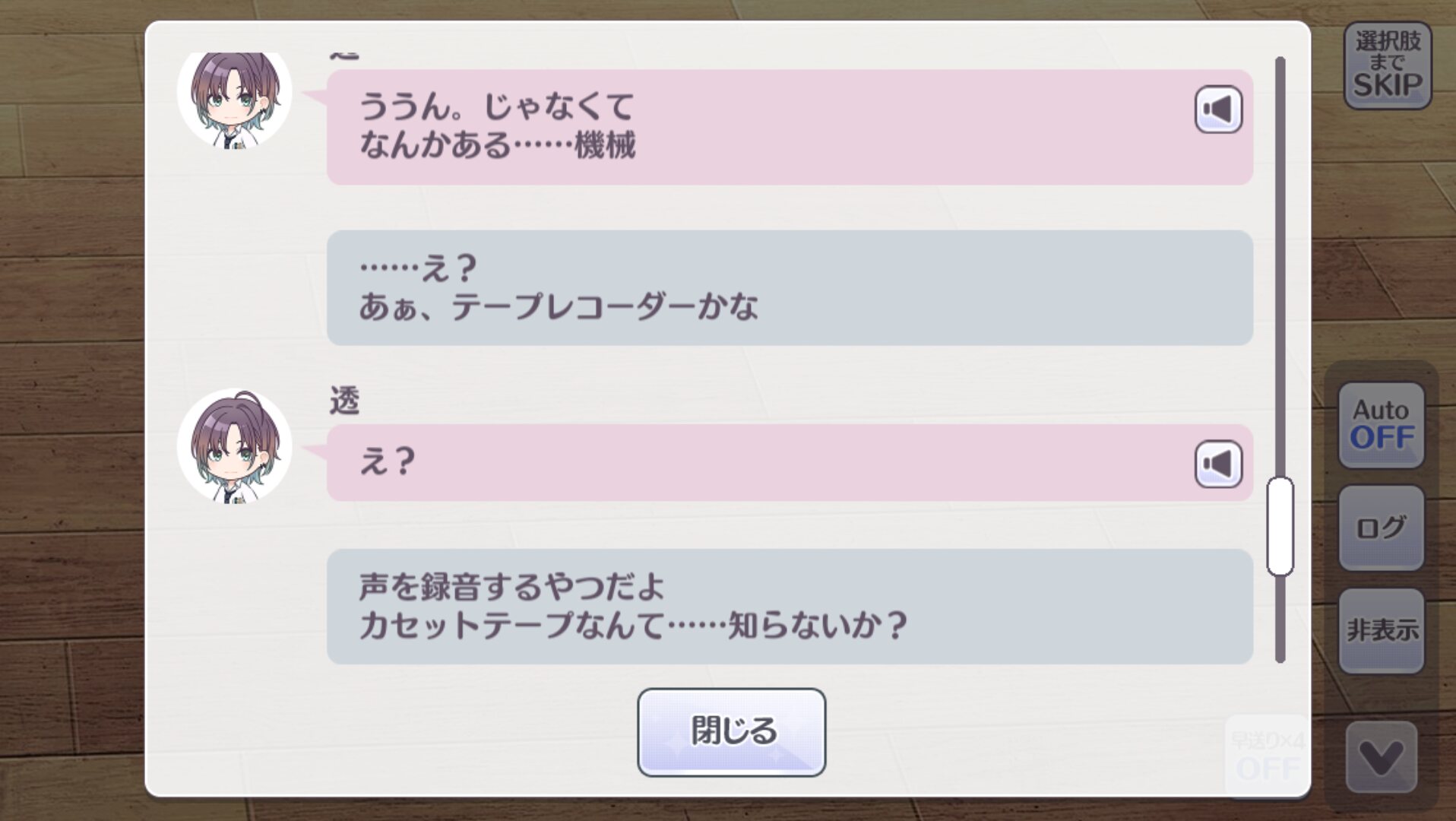
Task: Close the log with 閉じる
Action: click(731, 731)
